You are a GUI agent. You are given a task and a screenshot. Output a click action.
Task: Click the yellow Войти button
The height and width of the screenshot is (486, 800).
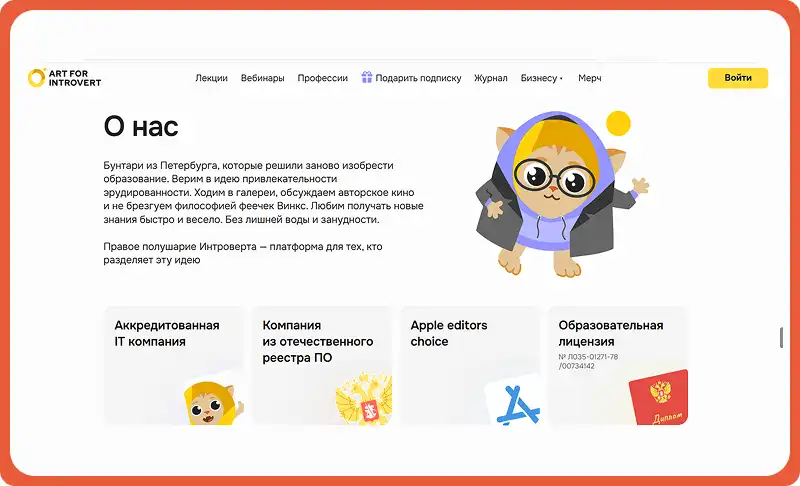(x=738, y=78)
